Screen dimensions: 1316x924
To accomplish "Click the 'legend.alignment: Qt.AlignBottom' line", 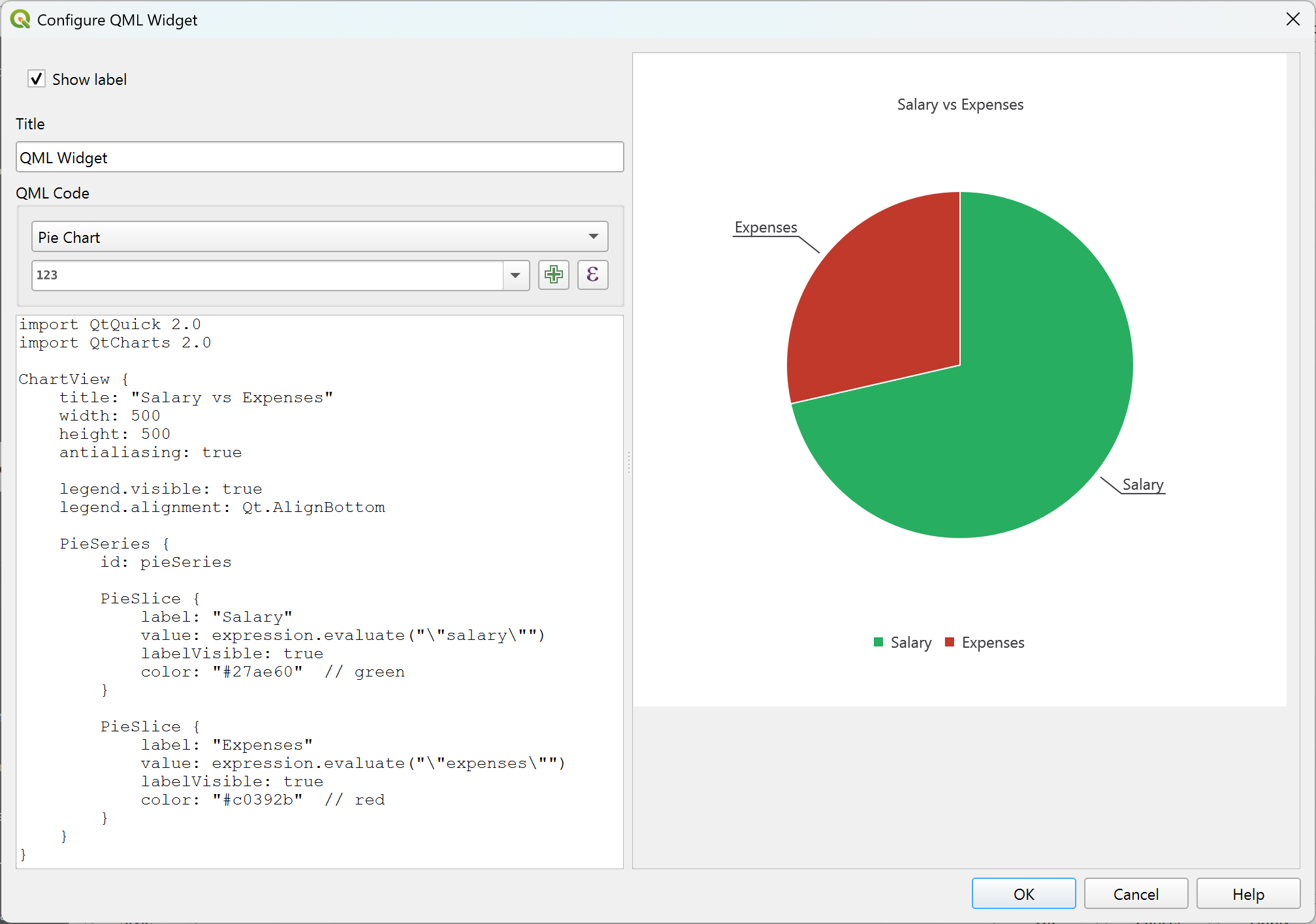I will [x=222, y=507].
